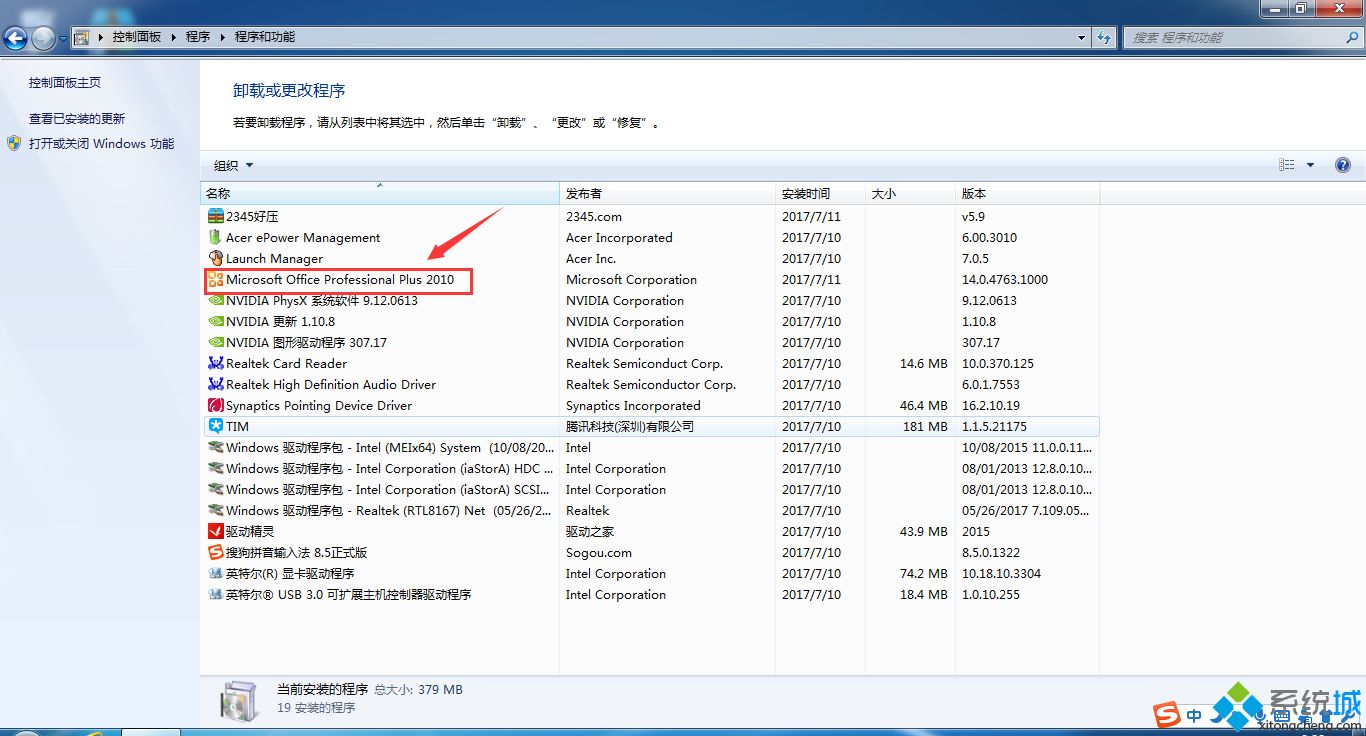The height and width of the screenshot is (736, 1366).
Task: Open the 组织 dropdown menu
Action: tap(233, 165)
